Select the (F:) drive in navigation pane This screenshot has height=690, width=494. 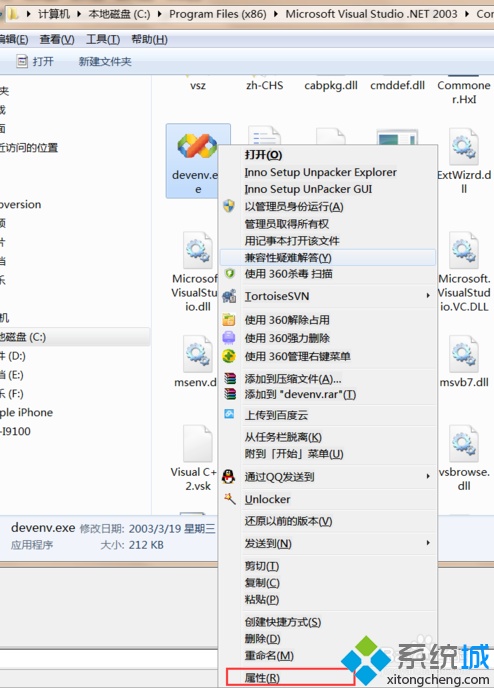click(11, 393)
